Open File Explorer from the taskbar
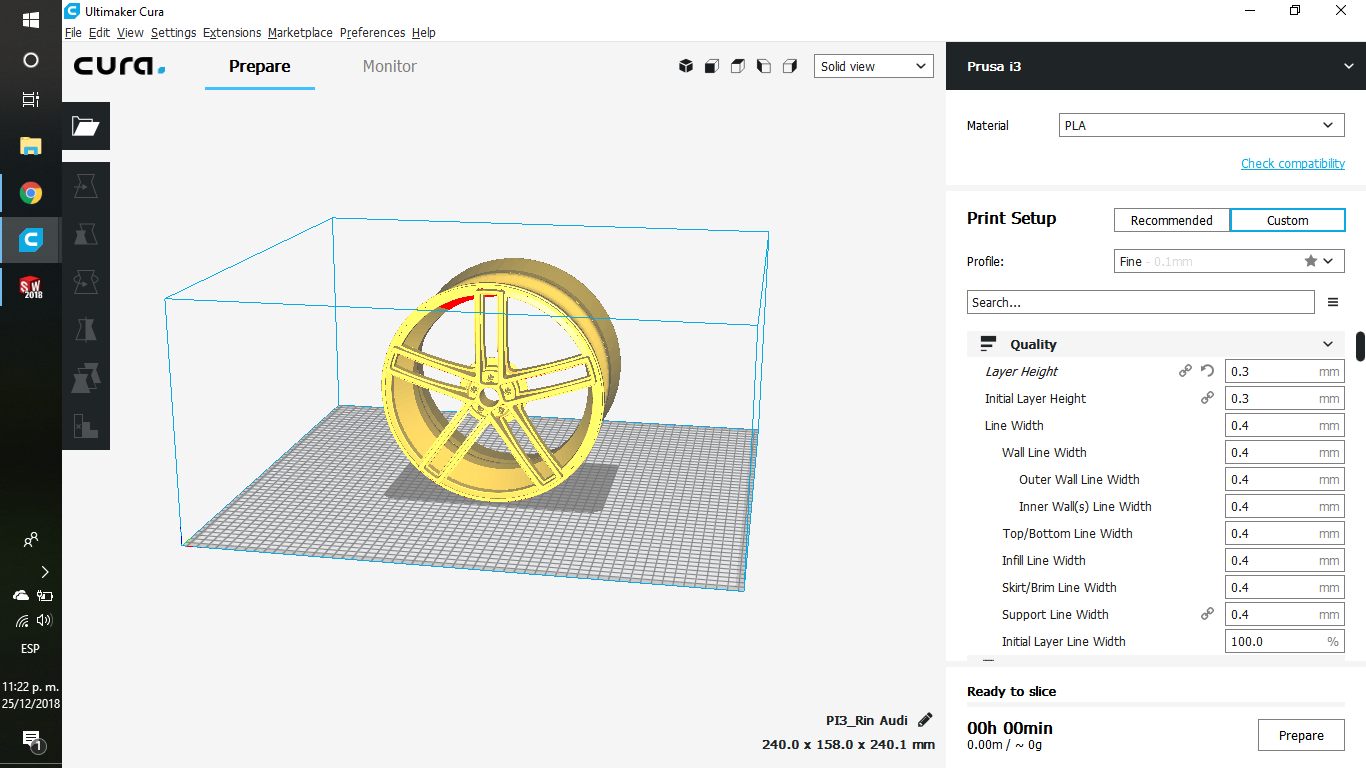The image size is (1366, 768). coord(31,145)
